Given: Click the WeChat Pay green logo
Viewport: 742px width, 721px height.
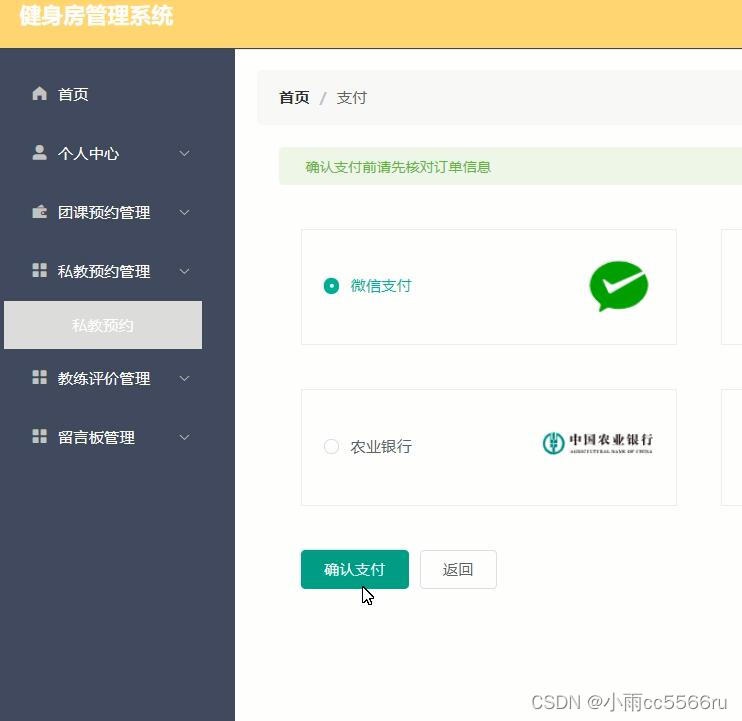Looking at the screenshot, I should click(618, 286).
